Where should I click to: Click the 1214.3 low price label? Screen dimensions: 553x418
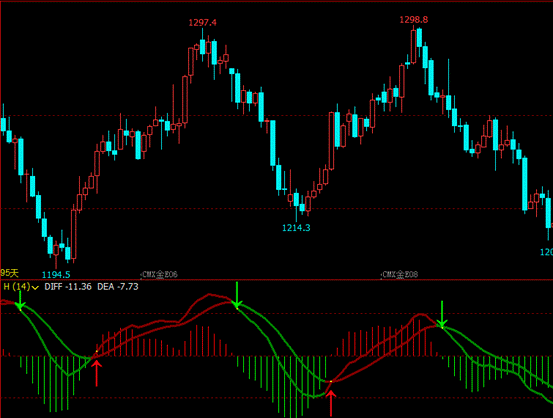coord(296,228)
